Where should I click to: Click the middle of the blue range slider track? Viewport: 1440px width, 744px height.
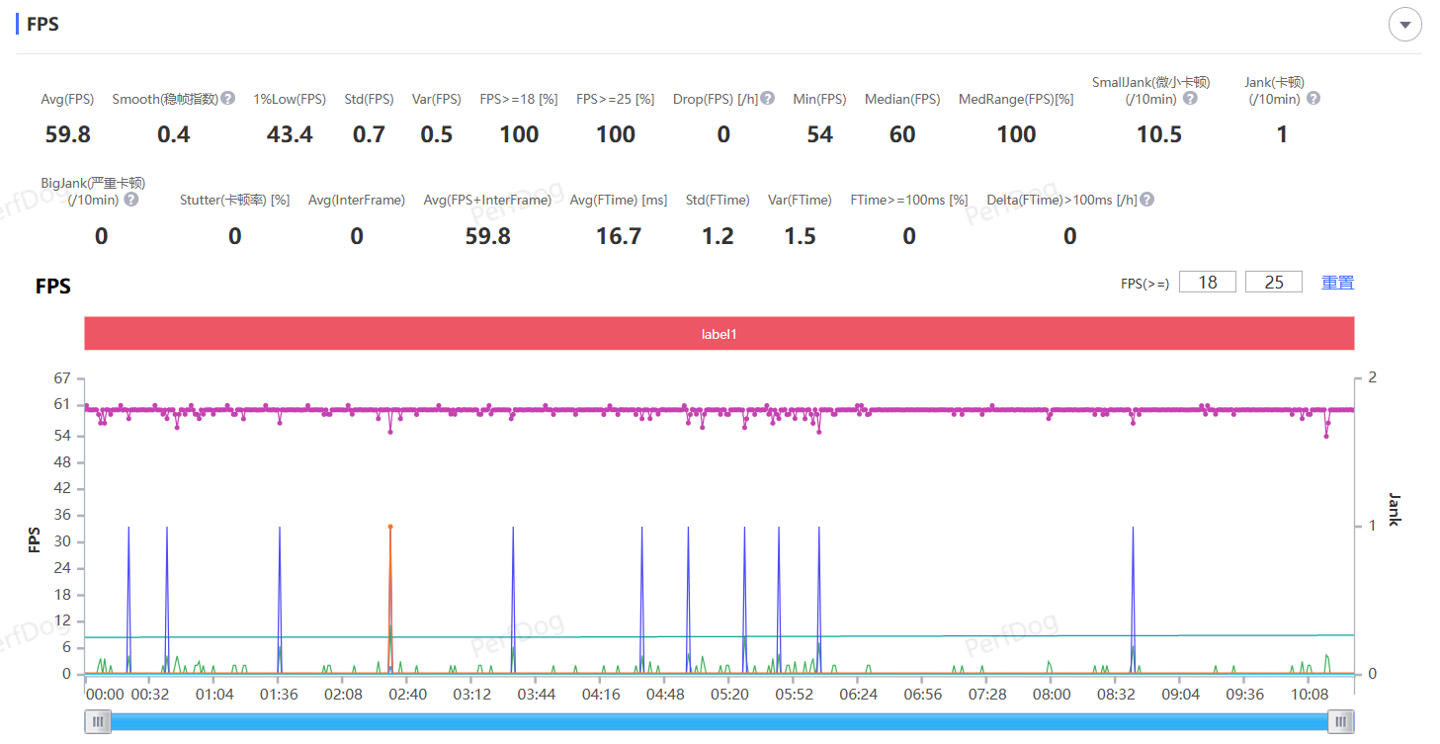[719, 721]
